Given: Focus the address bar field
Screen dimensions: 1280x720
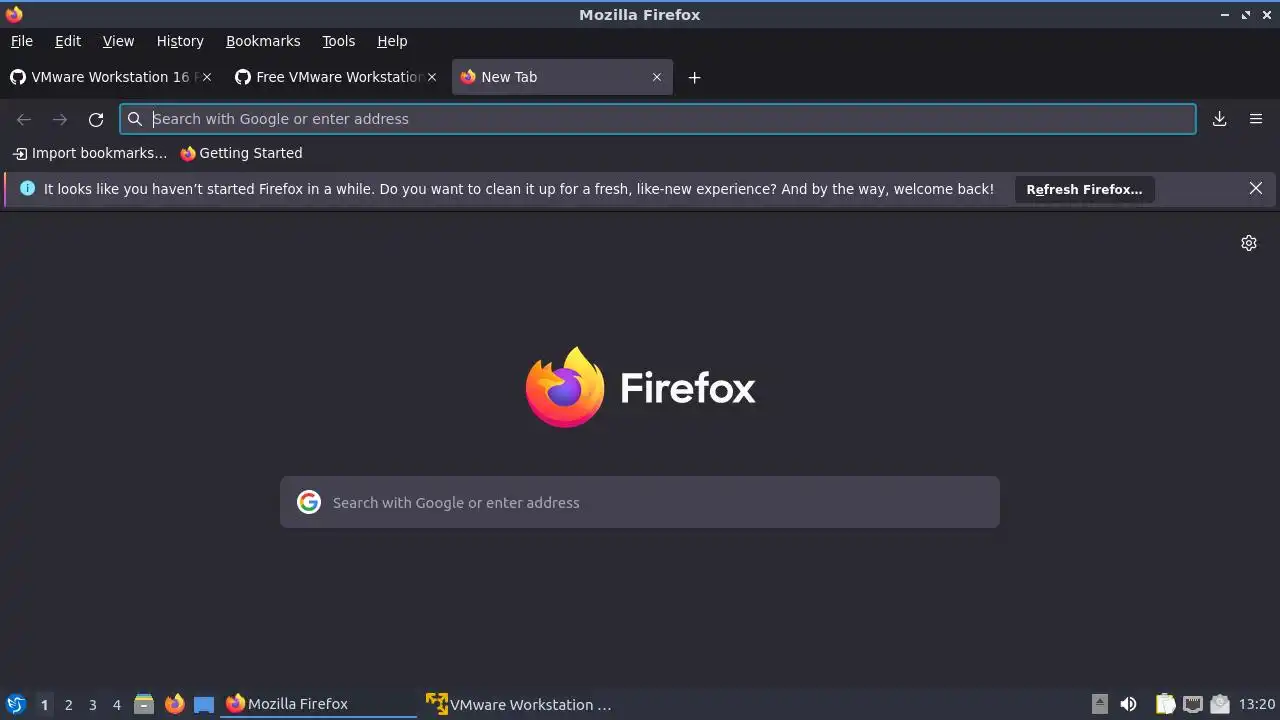Looking at the screenshot, I should tap(658, 119).
